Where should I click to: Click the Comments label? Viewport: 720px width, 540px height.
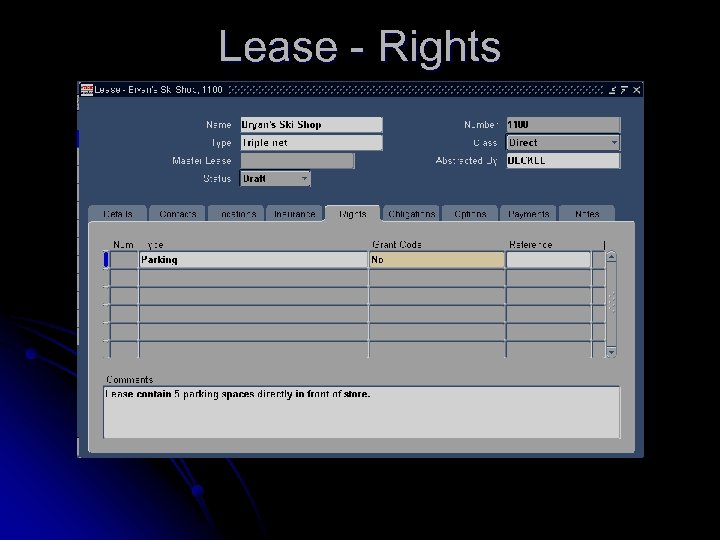point(129,380)
